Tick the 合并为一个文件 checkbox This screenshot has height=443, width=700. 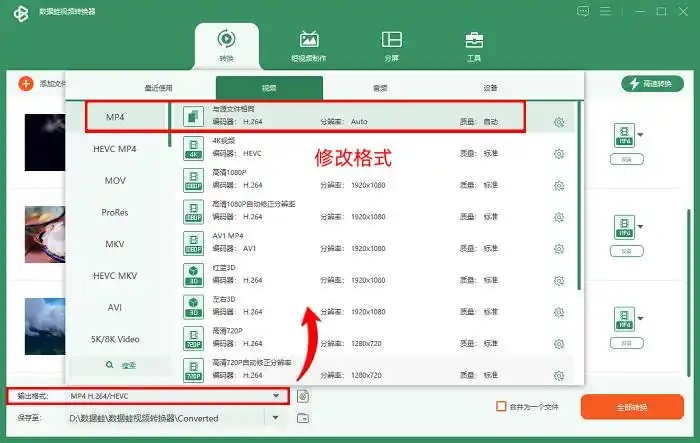[x=502, y=406]
